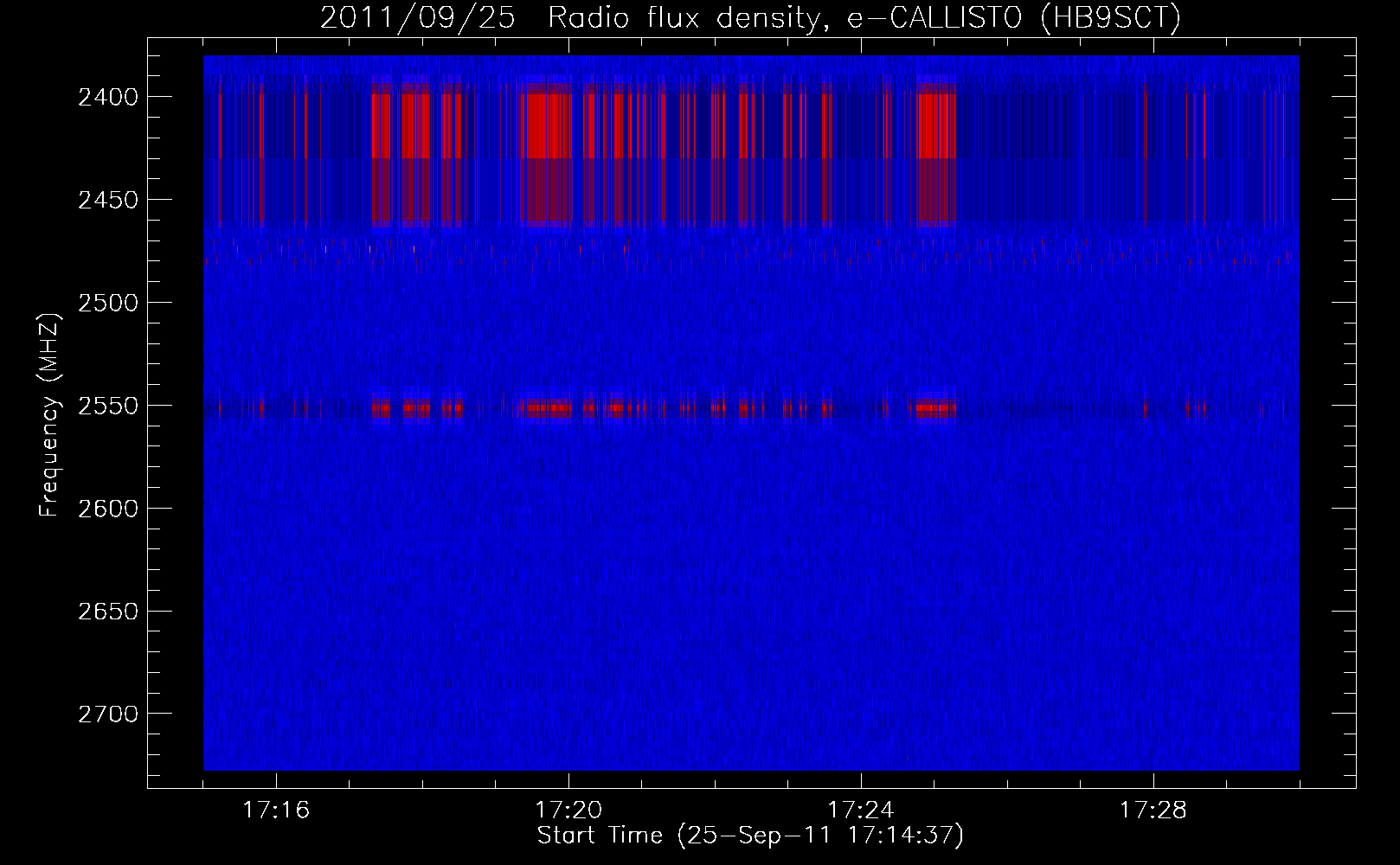Click the 2650 frequency tick label

108,611
